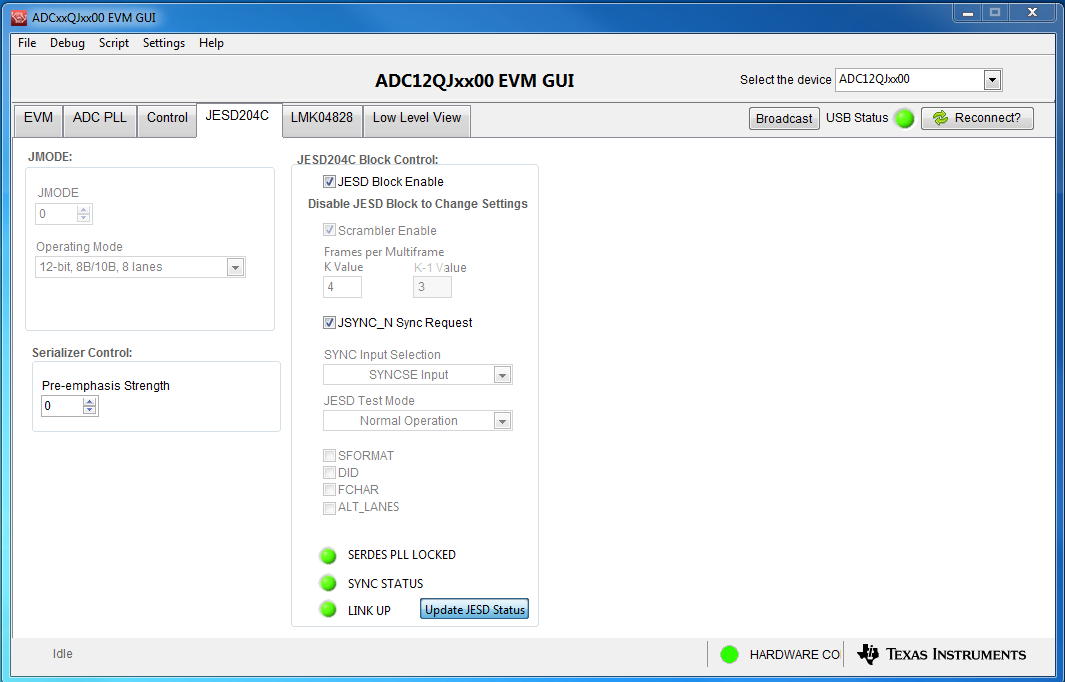Click the Update JESD Status button

click(x=475, y=609)
